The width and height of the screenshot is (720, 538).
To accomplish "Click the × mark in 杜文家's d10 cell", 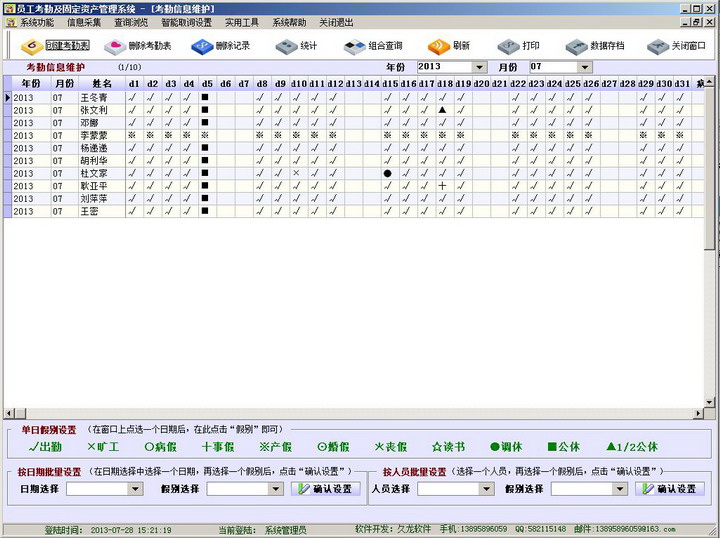I will tap(296, 173).
